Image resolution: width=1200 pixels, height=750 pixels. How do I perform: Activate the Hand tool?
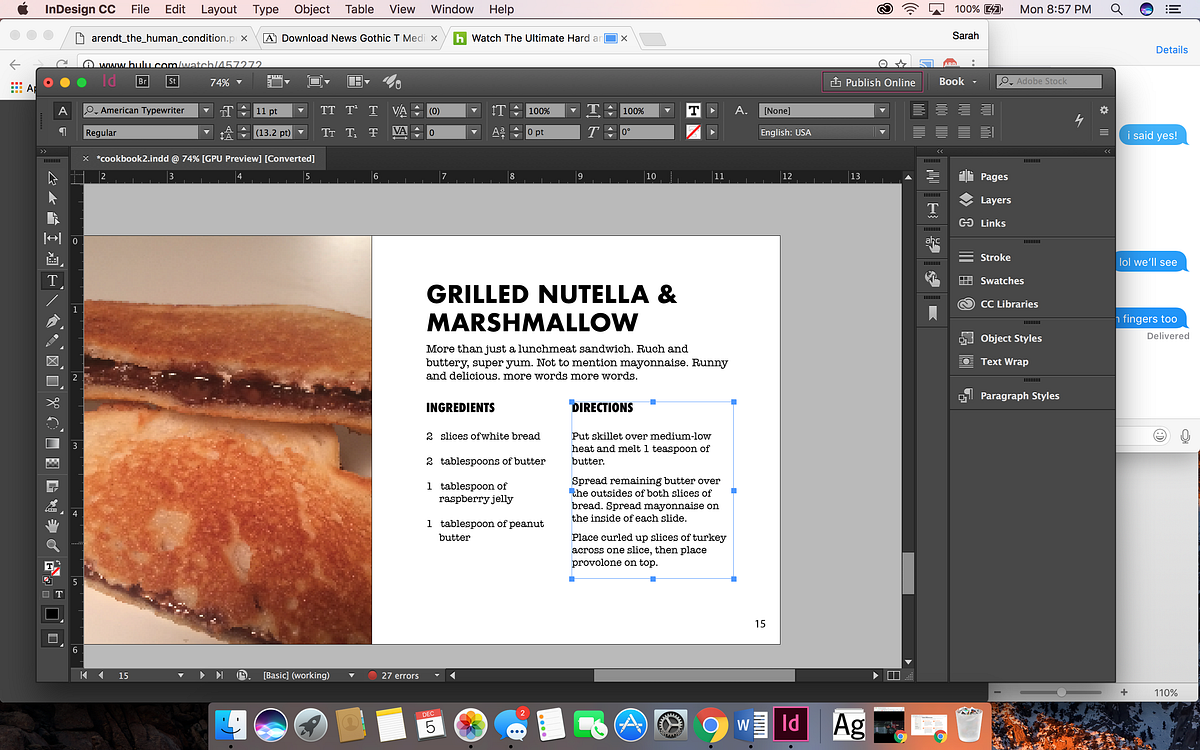pos(52,525)
